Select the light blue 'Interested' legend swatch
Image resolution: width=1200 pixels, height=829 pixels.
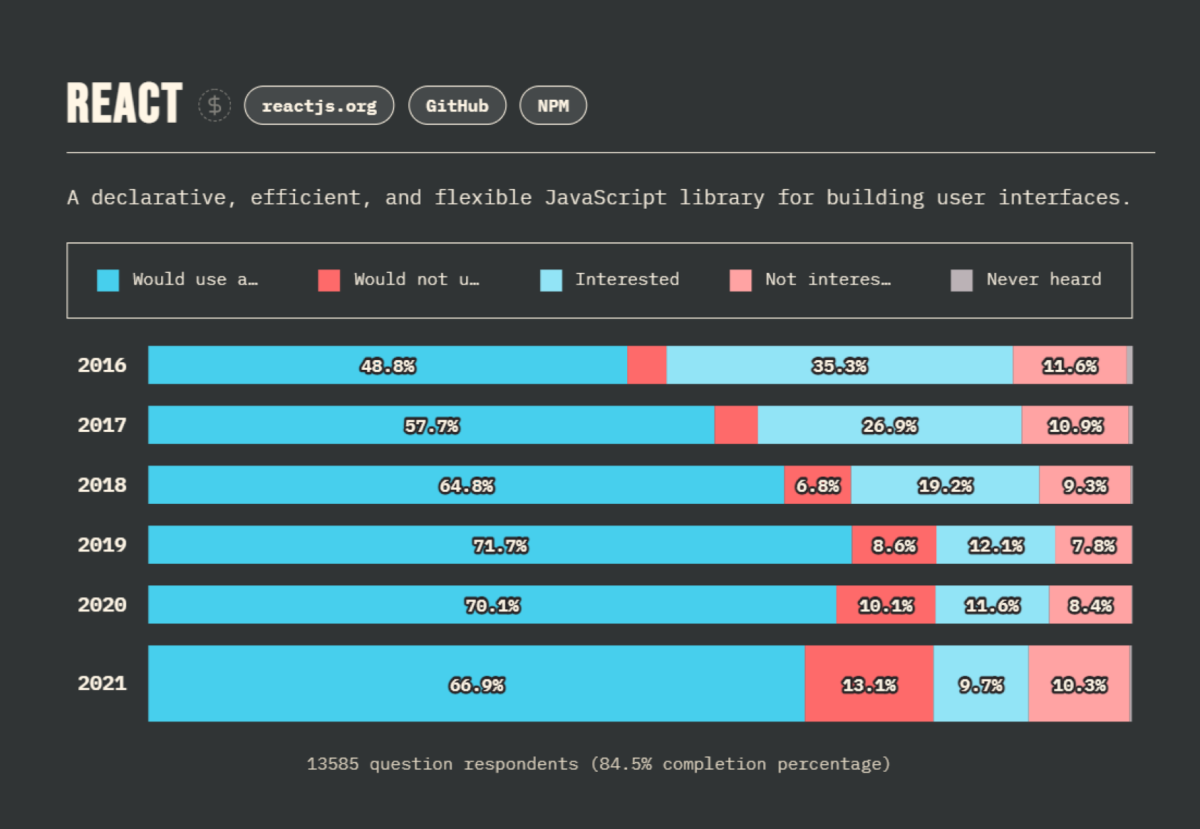[552, 280]
